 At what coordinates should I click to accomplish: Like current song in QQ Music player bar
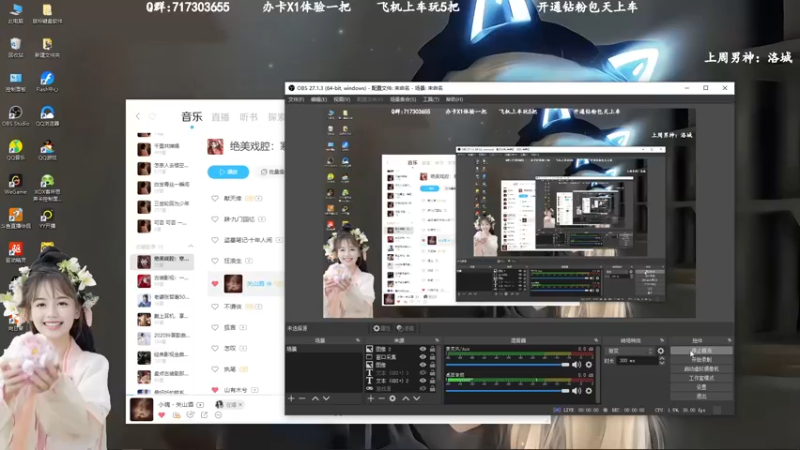[162, 415]
